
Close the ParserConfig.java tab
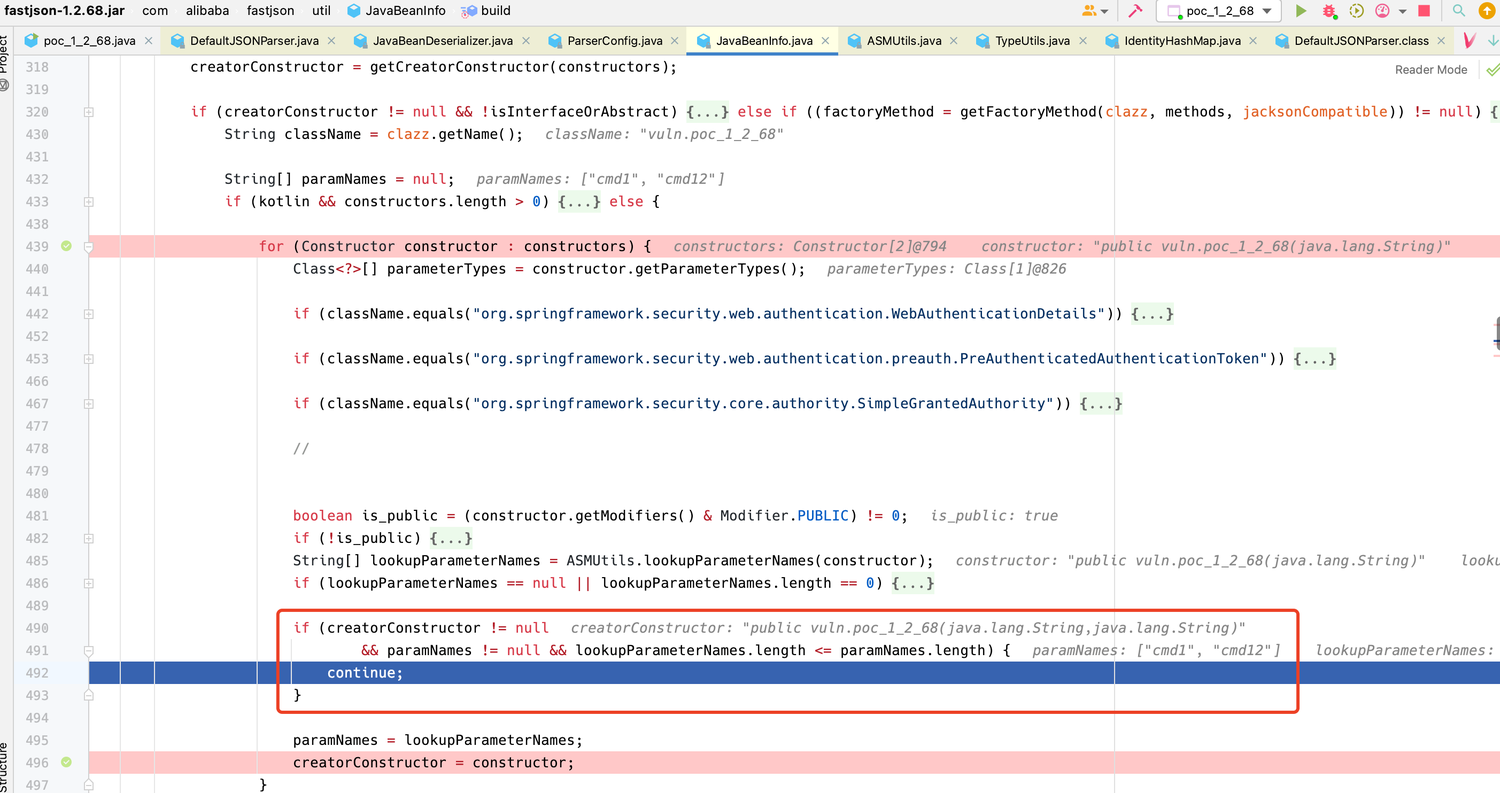coord(673,41)
